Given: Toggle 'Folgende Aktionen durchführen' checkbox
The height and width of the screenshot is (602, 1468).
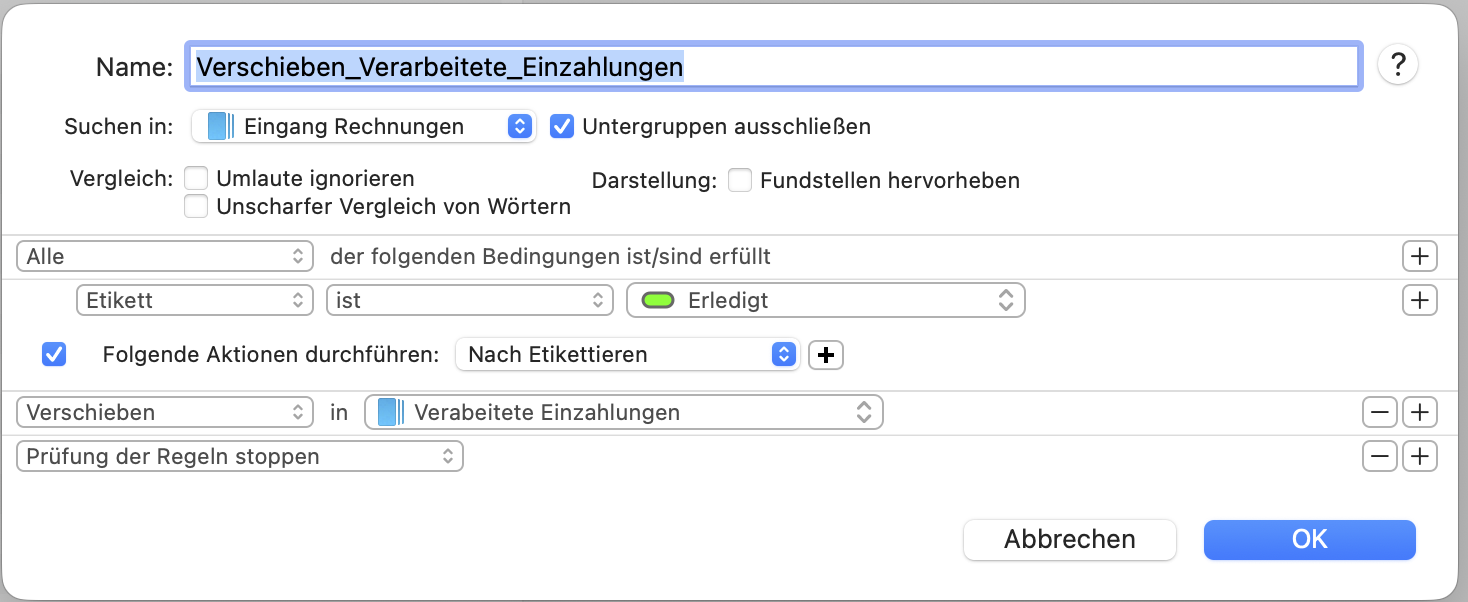Looking at the screenshot, I should coord(54,355).
